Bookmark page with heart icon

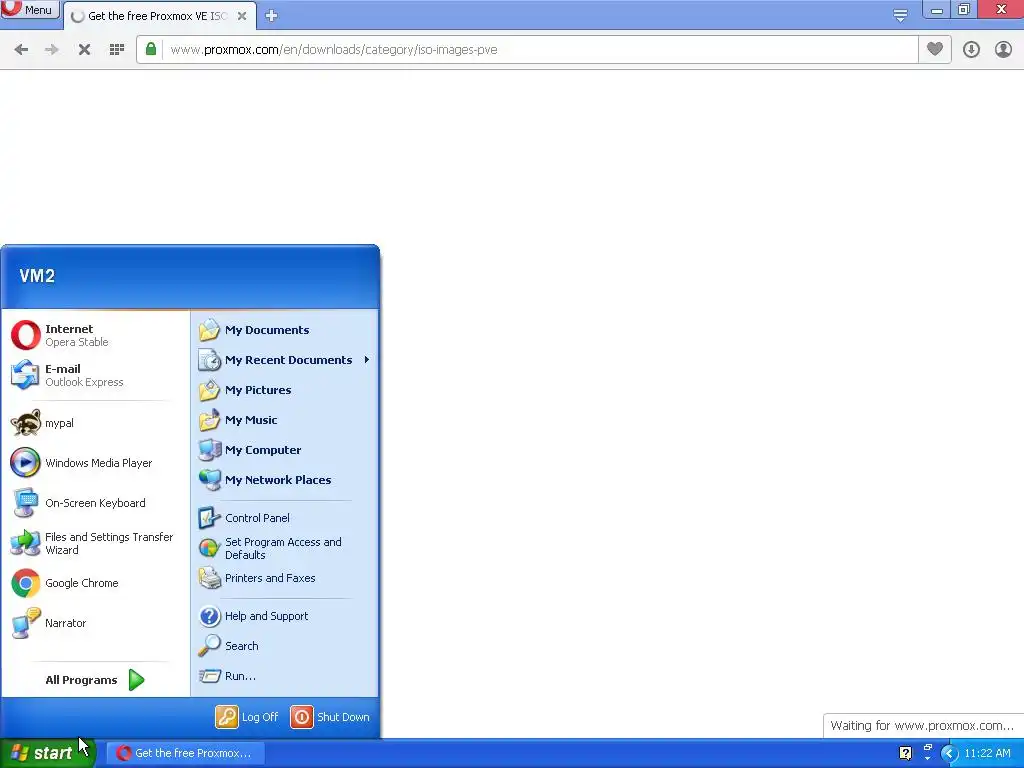(935, 49)
